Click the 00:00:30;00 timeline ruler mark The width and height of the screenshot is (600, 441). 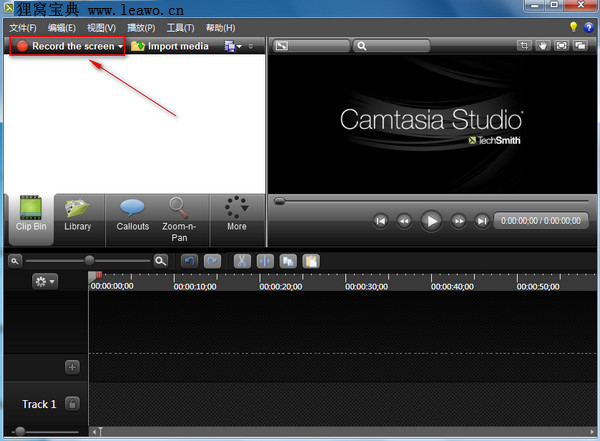(366, 286)
